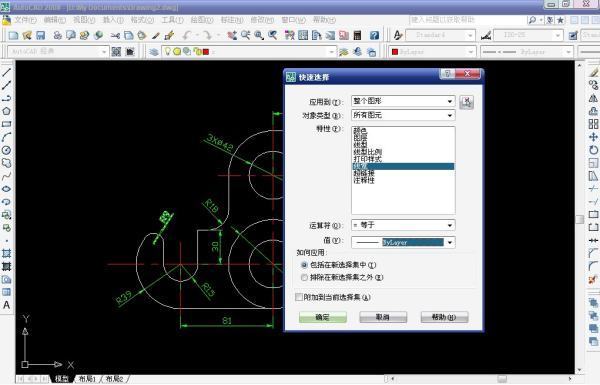
Task: Click the Text Style 'A' icon
Action: (398, 36)
